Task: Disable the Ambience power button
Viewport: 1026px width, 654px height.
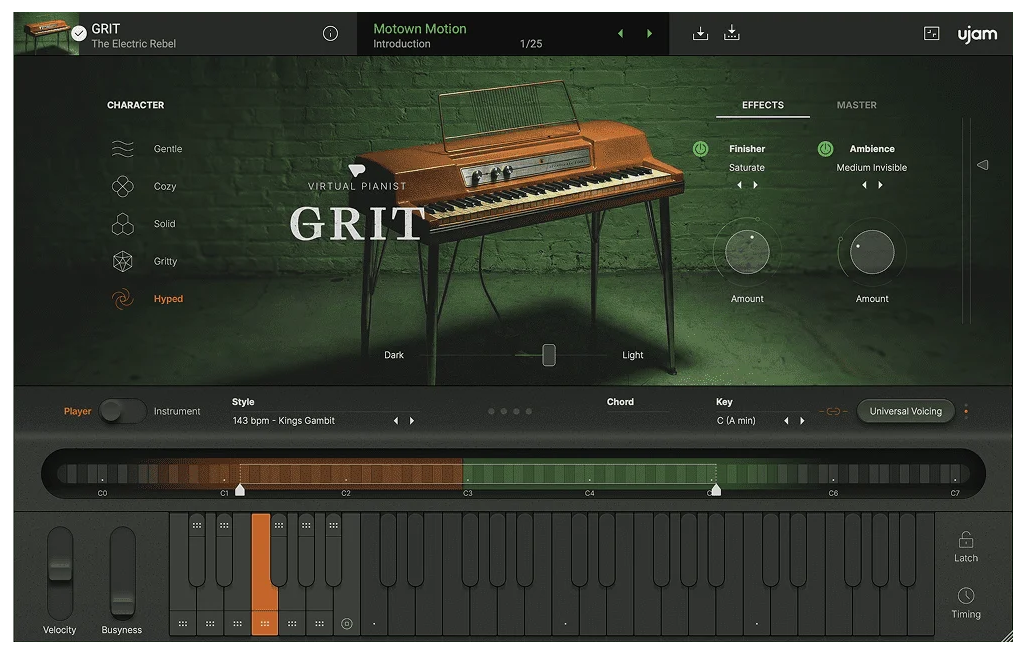Action: click(825, 149)
